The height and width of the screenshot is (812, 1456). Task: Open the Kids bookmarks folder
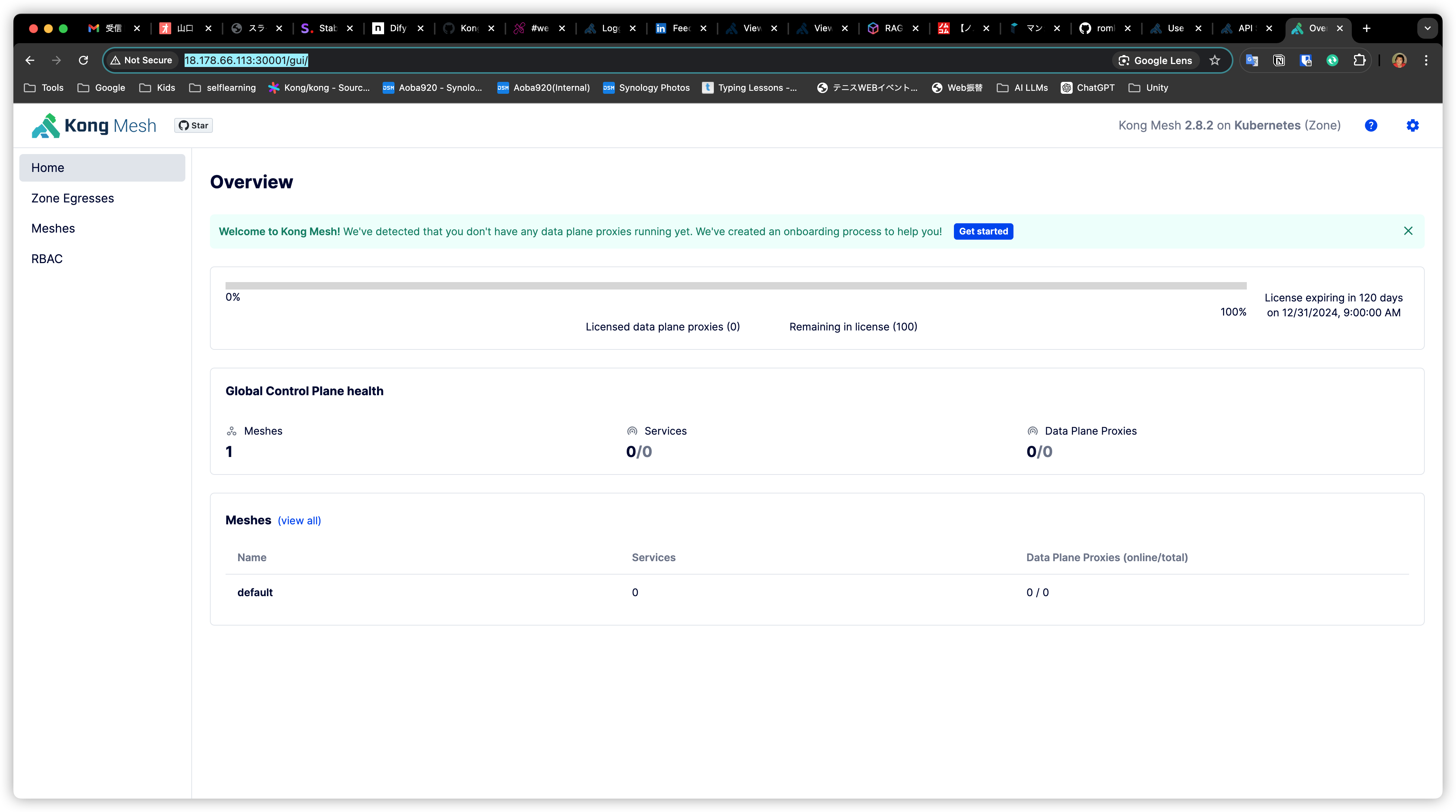coord(157,87)
